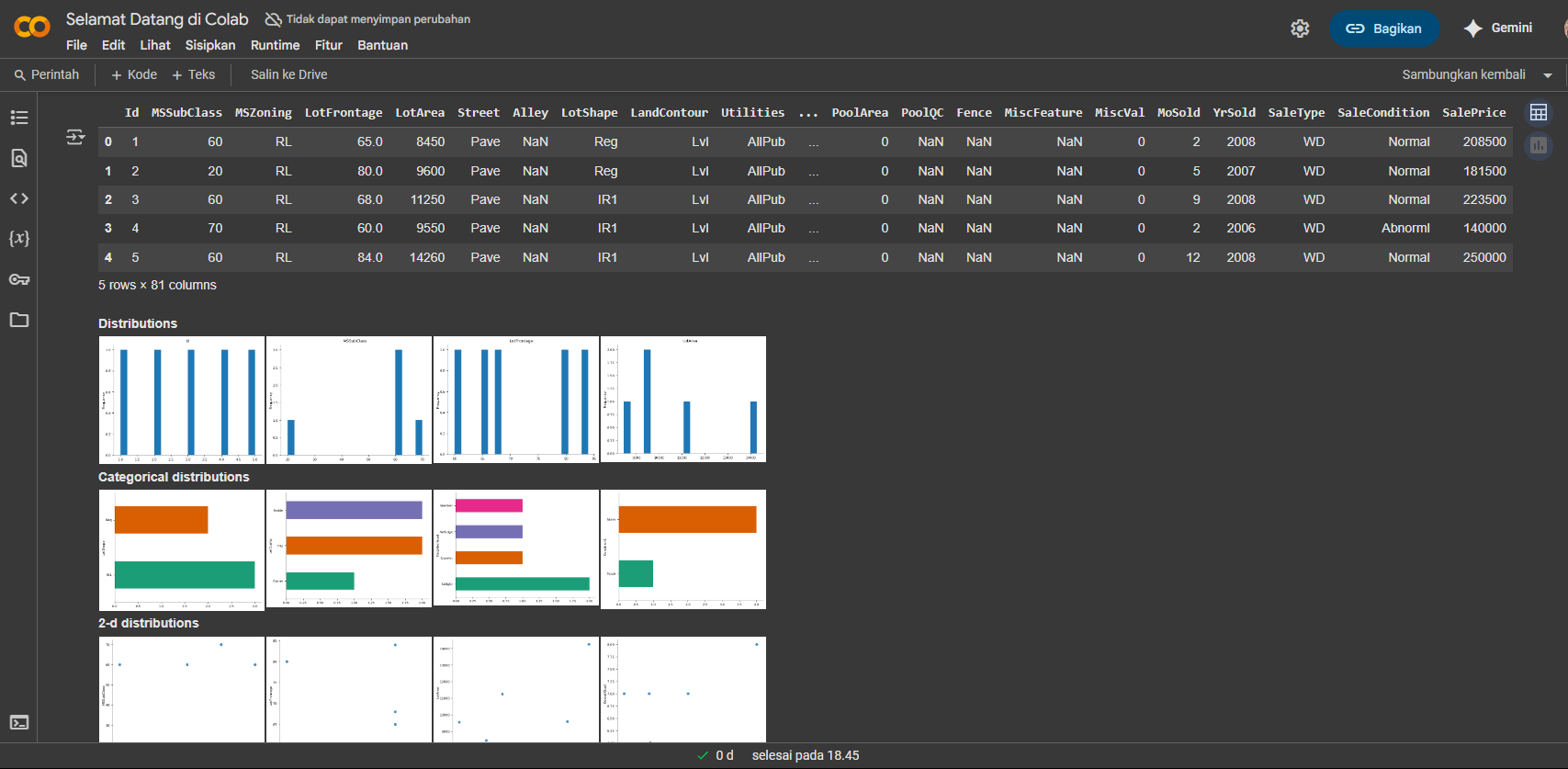Open the table of contents sidebar icon

coord(19,118)
